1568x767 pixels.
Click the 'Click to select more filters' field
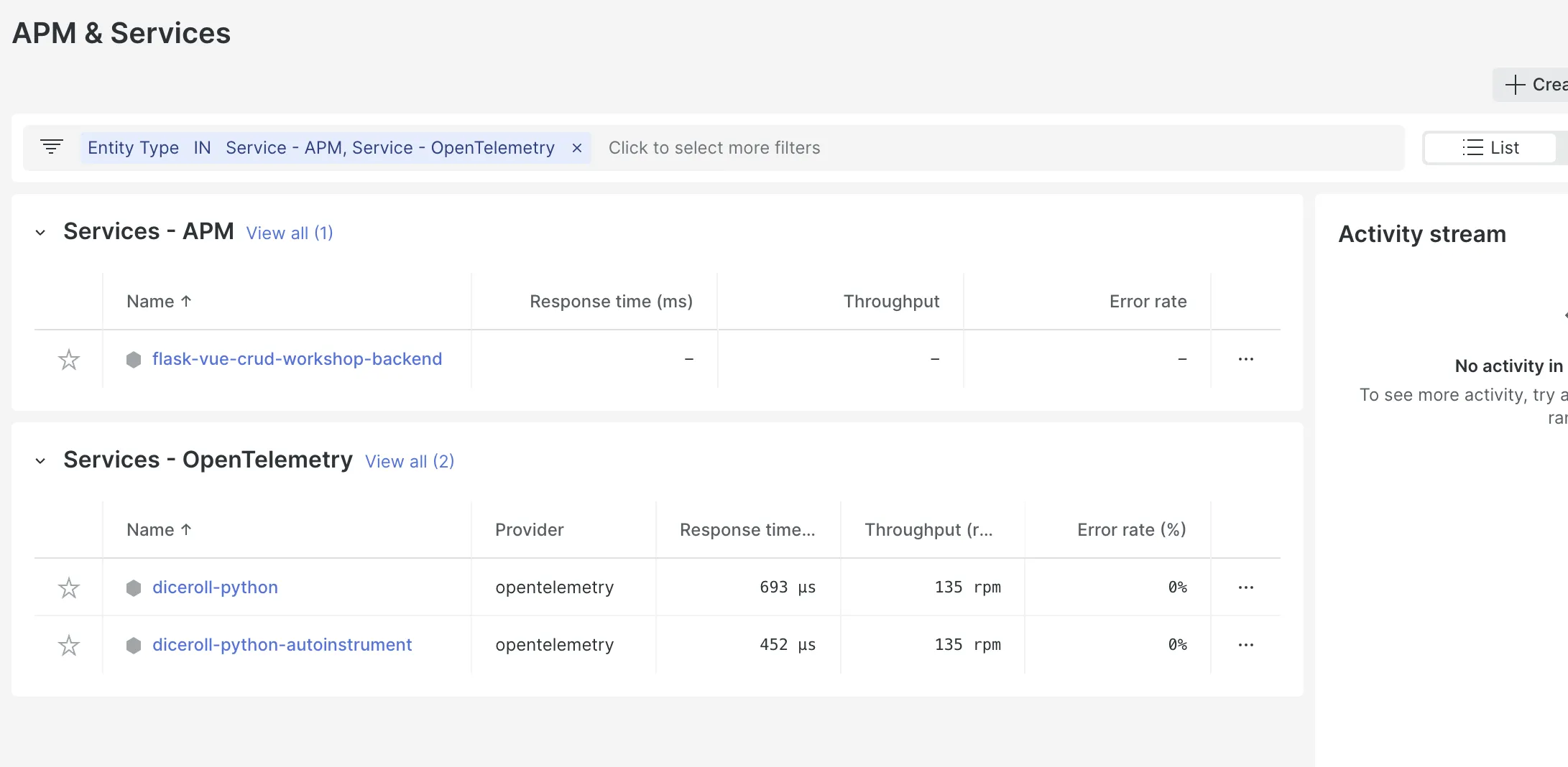coord(714,148)
